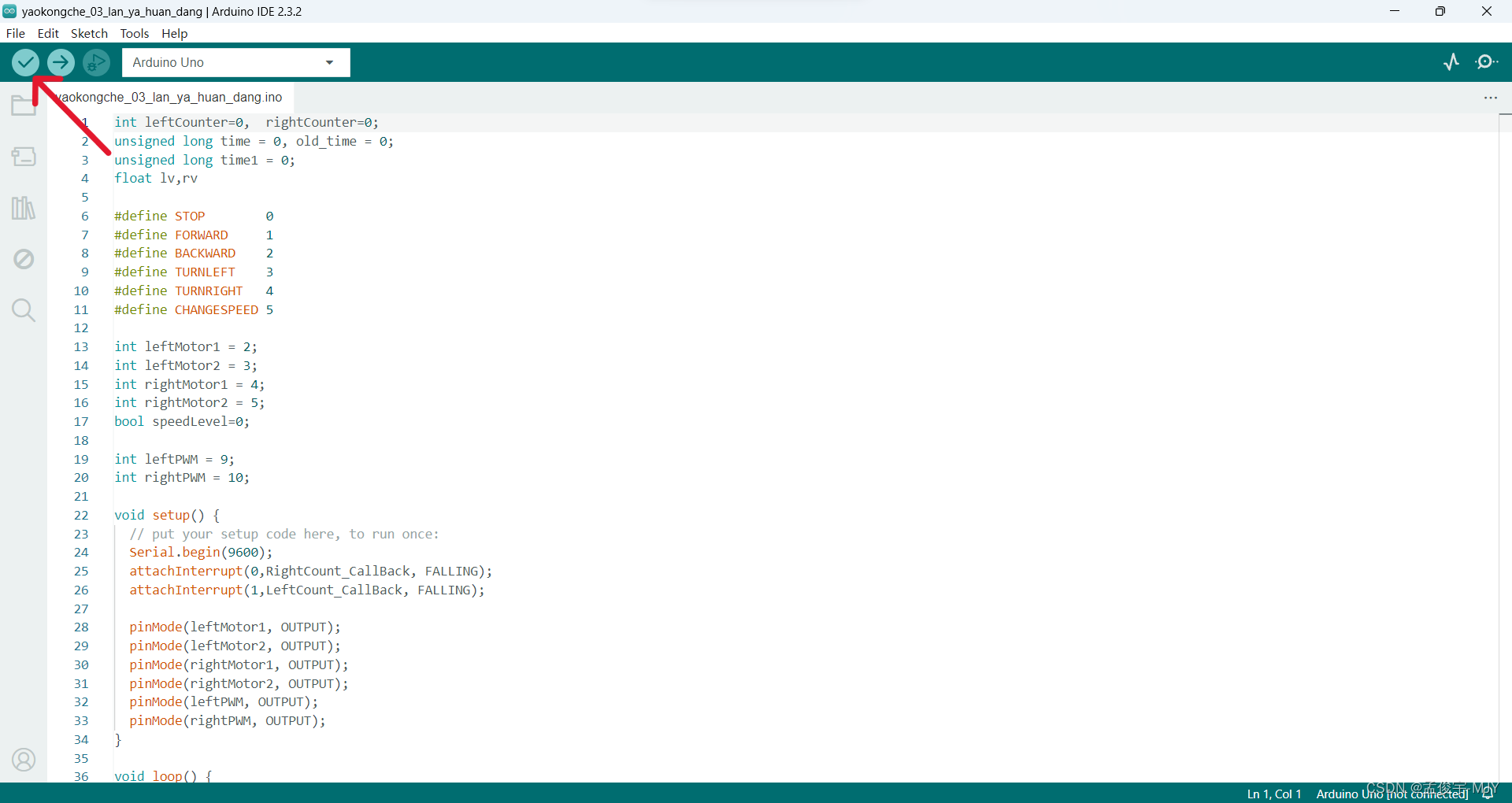Select the yaokongche_03_lan_ya_huan_dang.ino tab

click(x=170, y=97)
